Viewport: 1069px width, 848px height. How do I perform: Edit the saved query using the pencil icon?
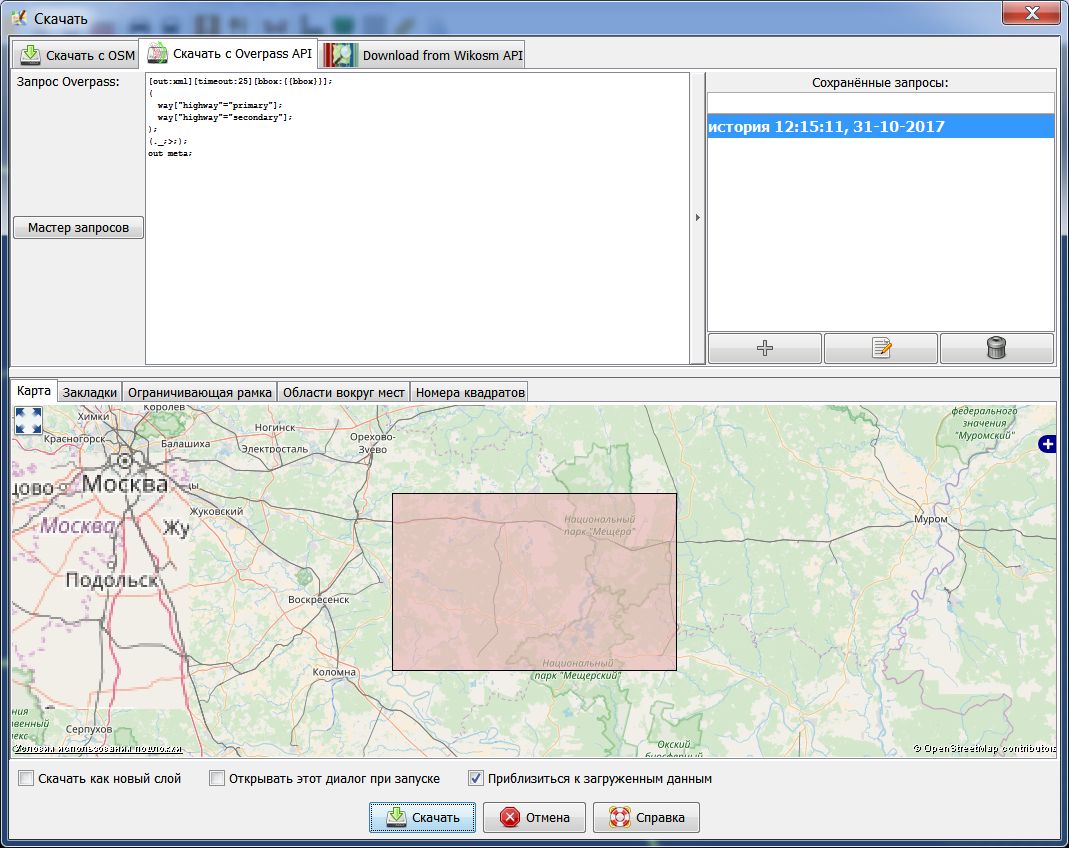click(880, 347)
